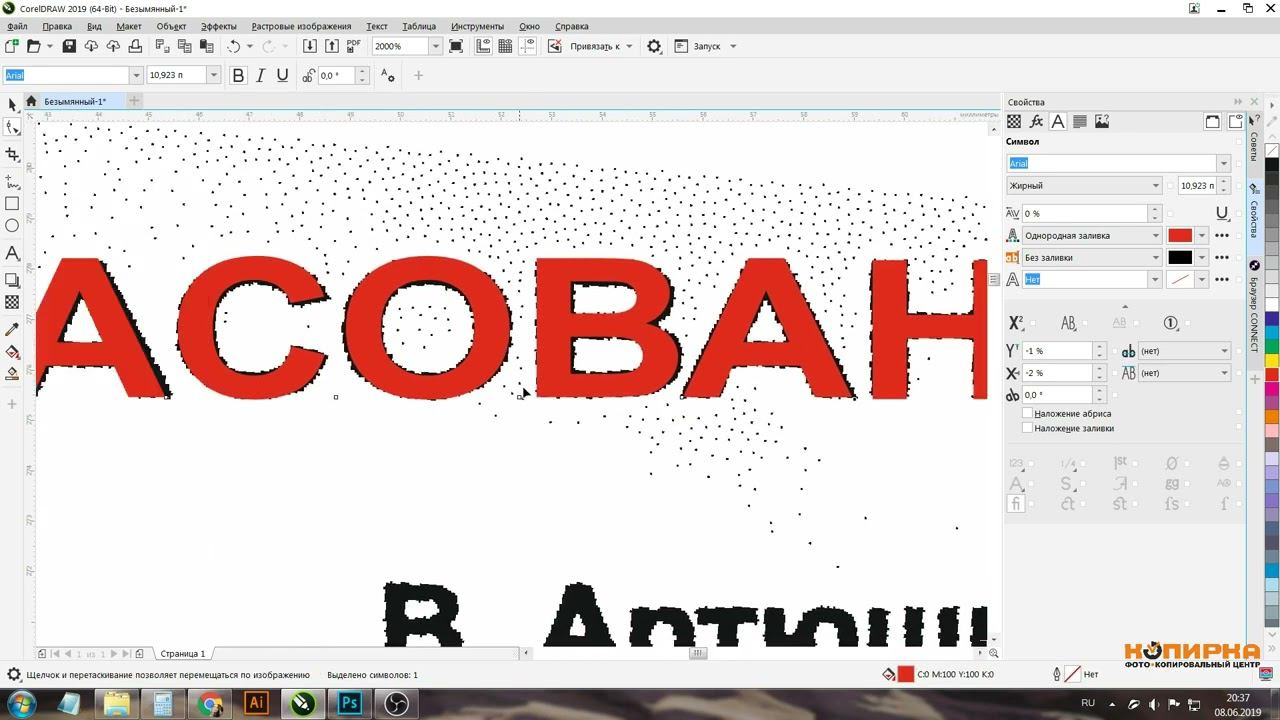Open the Браузер CONNECT docker tab
This screenshot has width=1280, height=720.
tap(1253, 306)
